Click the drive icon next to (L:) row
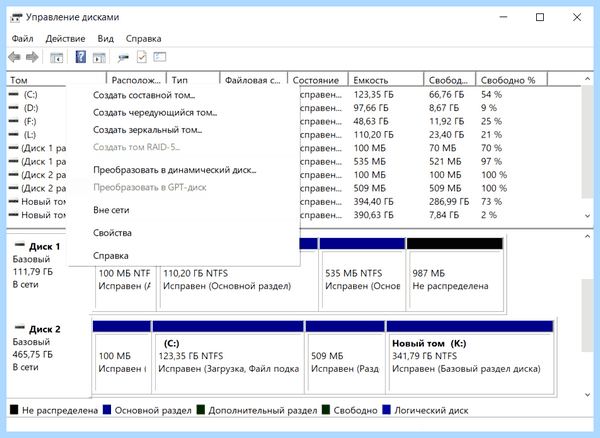Screen dimensions: 600x438 (x=14, y=134)
